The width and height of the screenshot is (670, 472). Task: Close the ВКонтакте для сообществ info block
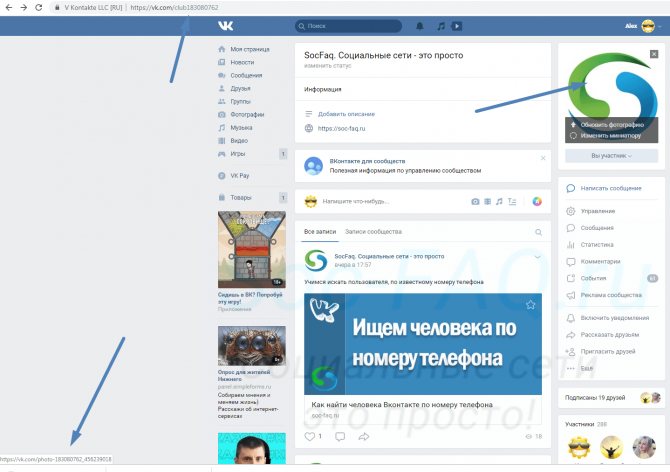543,157
